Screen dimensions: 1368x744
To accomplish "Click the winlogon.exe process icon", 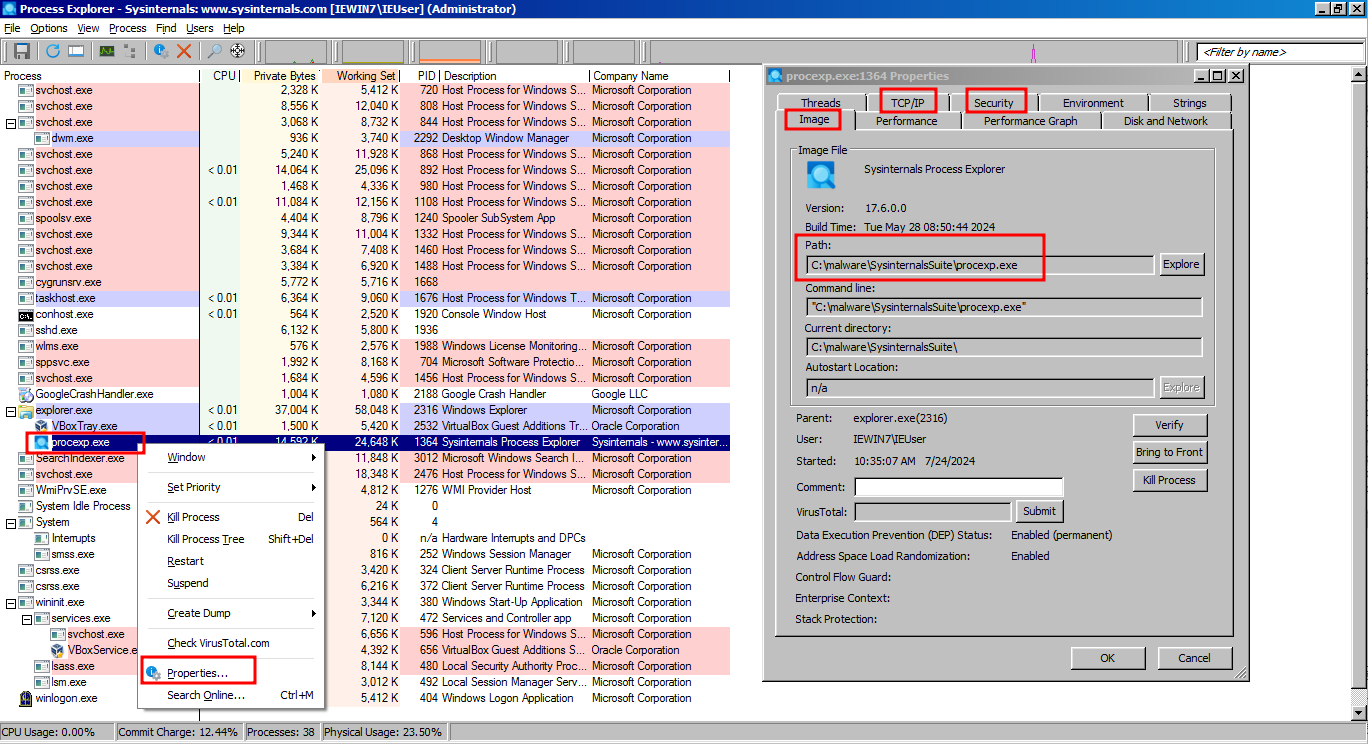I will (26, 698).
